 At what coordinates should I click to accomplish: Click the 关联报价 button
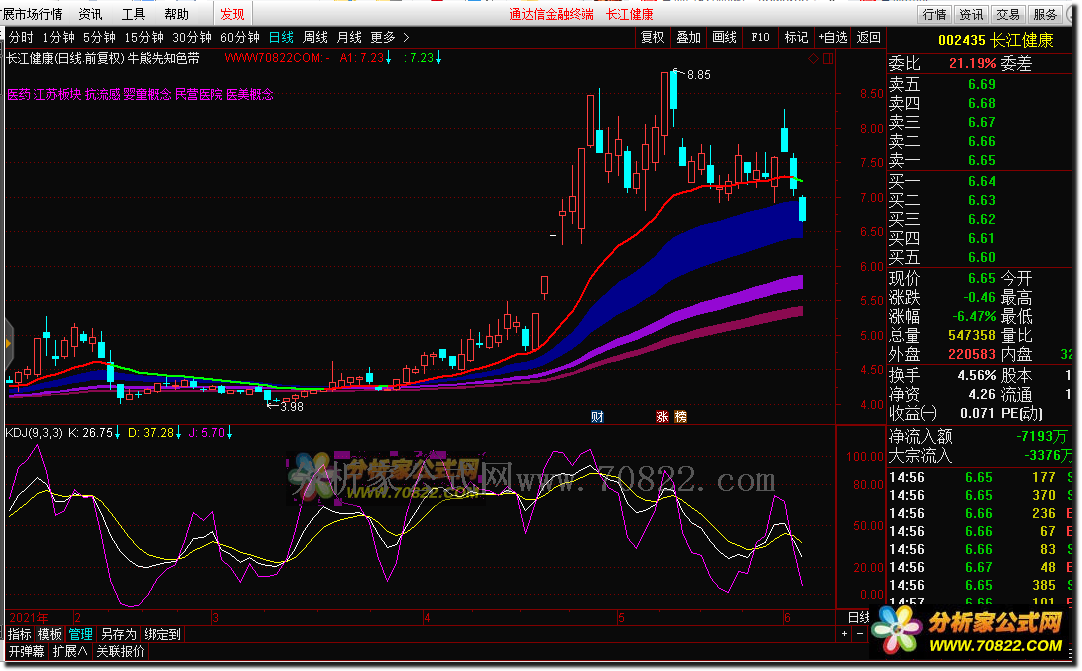121,651
